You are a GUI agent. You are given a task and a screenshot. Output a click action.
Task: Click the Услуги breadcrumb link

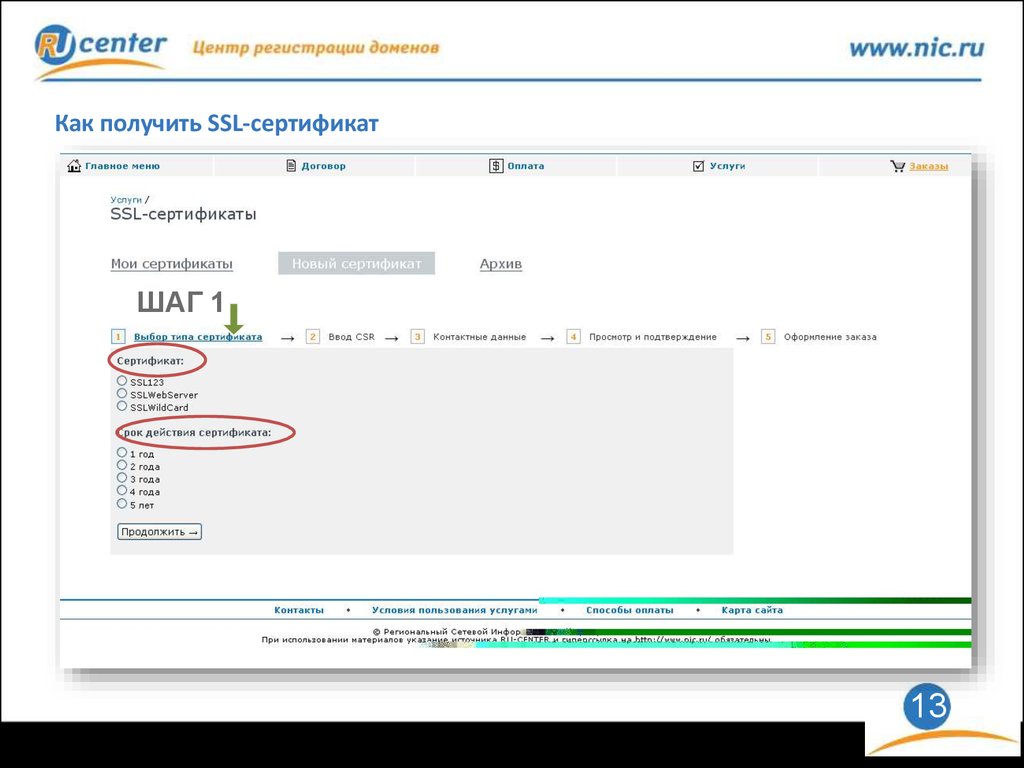pyautogui.click(x=126, y=199)
